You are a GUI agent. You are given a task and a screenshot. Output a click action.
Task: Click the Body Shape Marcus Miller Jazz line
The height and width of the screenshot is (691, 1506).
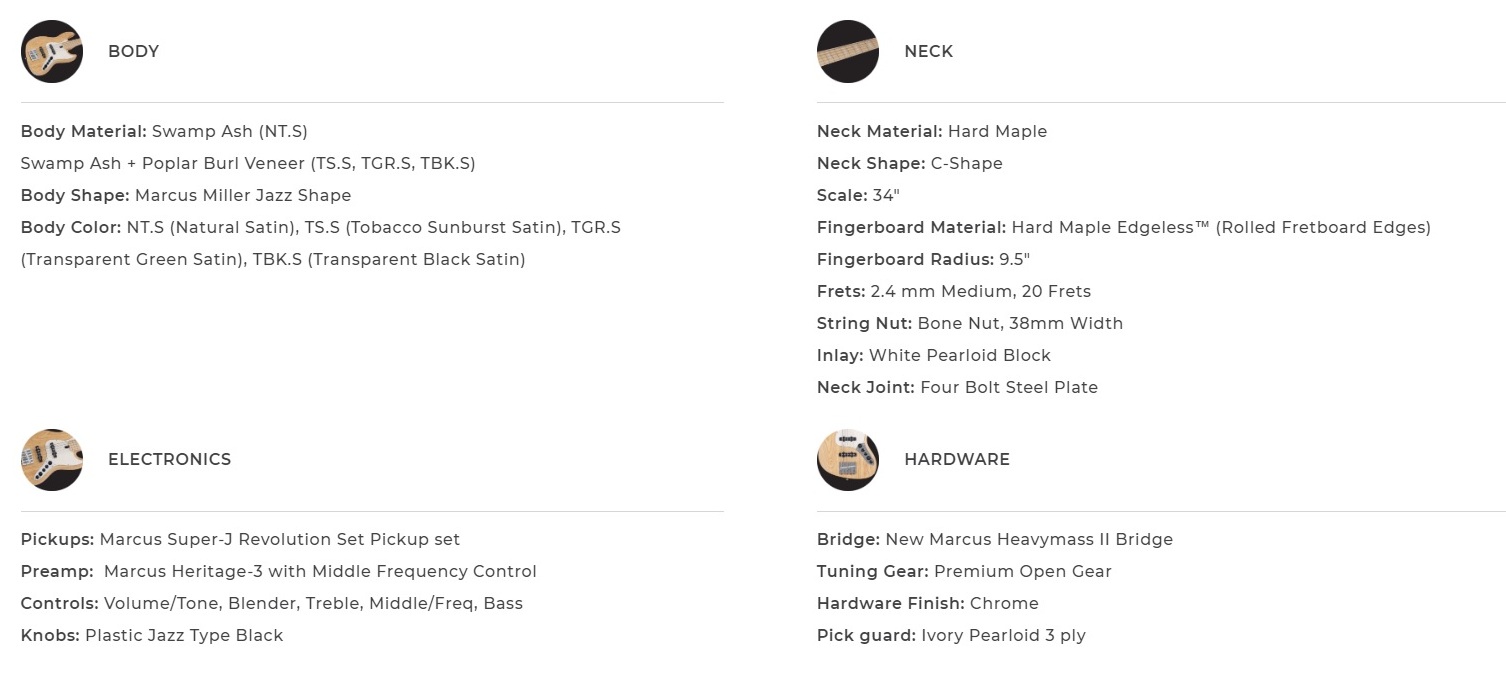coord(186,196)
